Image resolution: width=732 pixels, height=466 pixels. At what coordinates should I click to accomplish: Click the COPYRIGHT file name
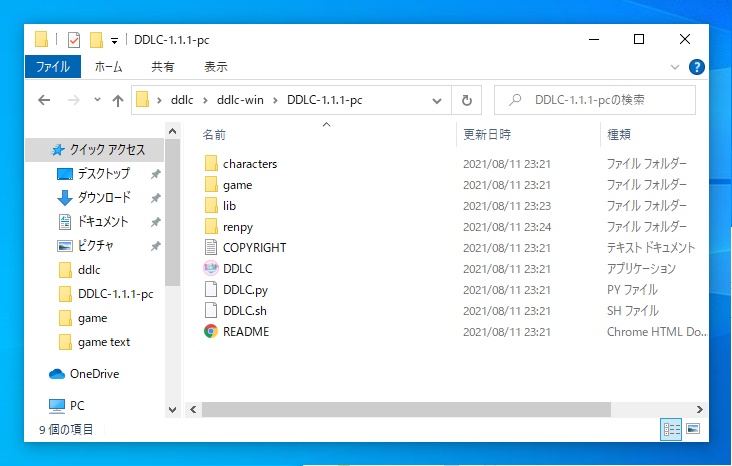(x=254, y=247)
